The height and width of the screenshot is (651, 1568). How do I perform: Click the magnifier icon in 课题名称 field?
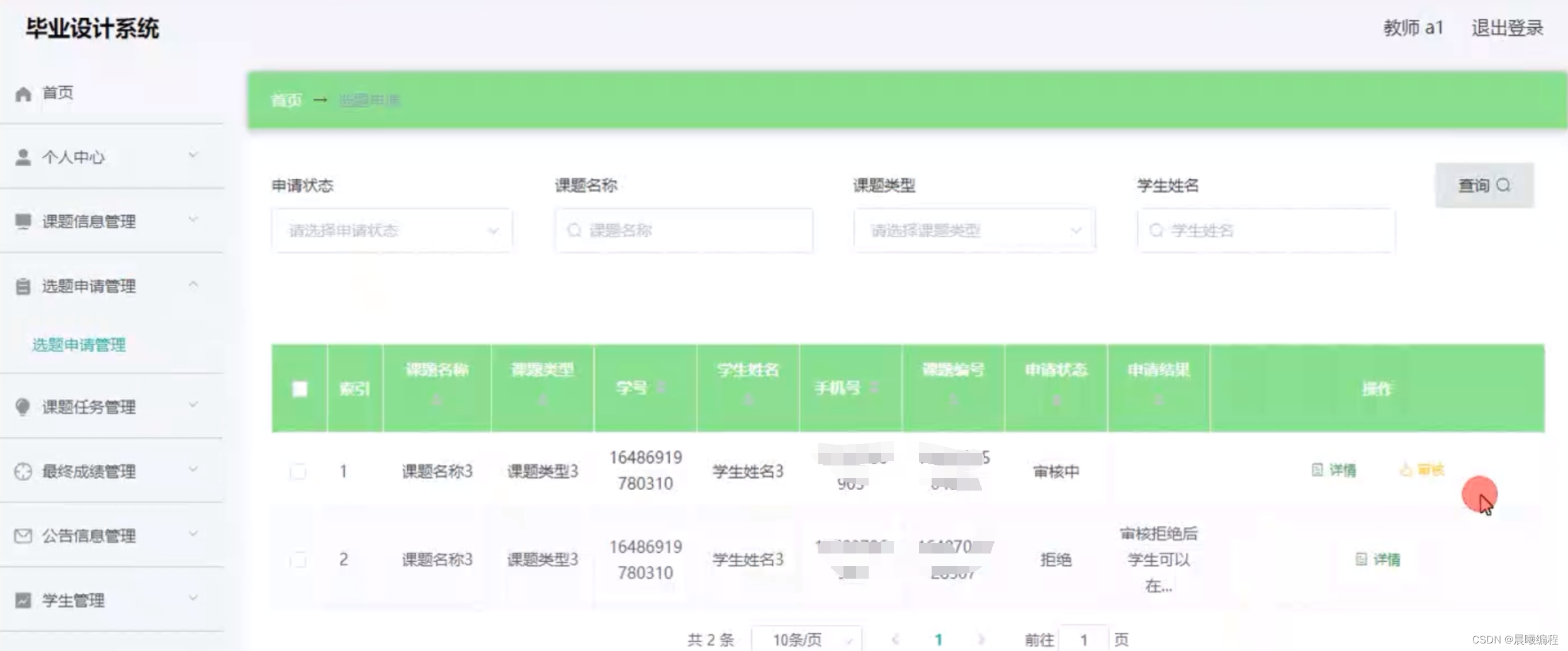coord(574,230)
